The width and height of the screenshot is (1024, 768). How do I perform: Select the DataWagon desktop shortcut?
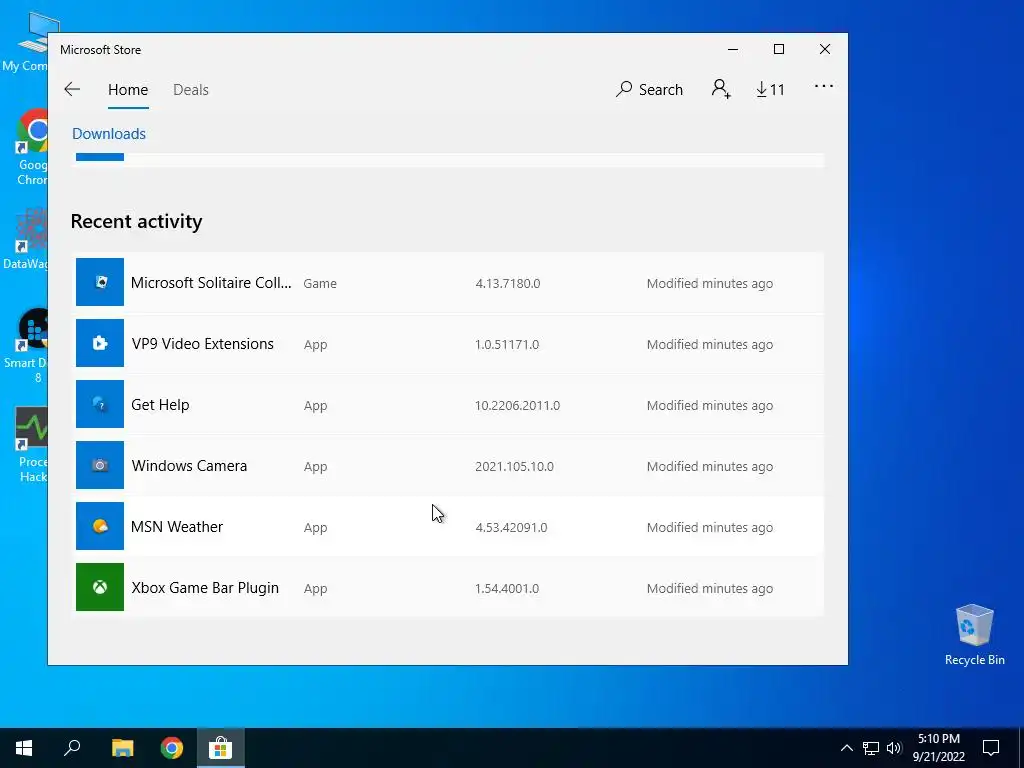(x=25, y=239)
